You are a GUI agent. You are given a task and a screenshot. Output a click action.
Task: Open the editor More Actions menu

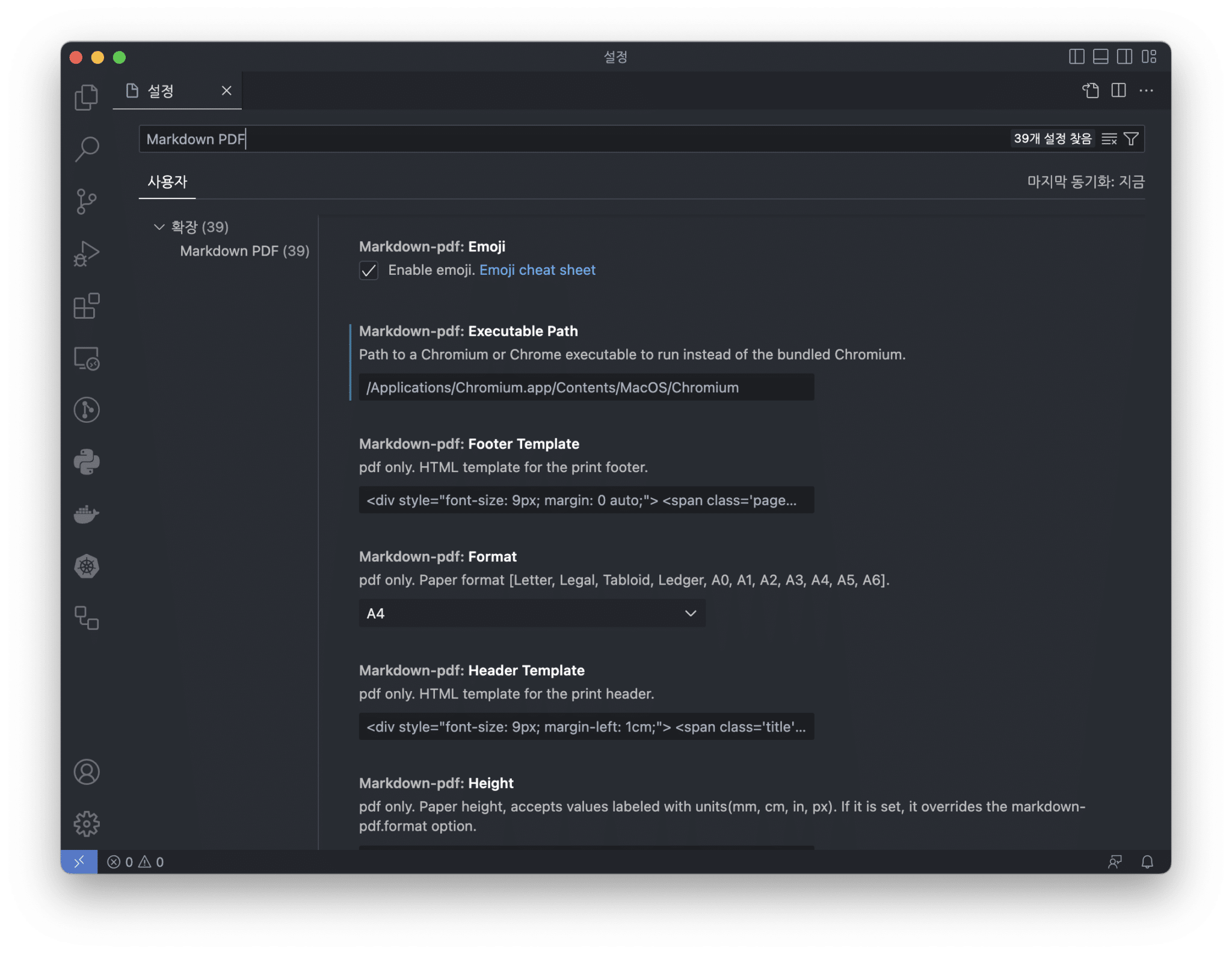click(x=1146, y=90)
